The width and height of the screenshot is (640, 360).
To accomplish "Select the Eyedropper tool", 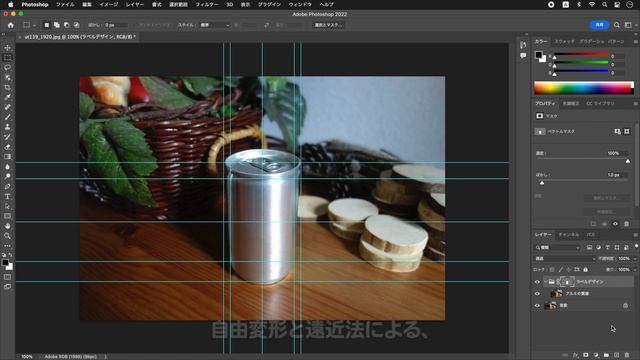I will (x=7, y=97).
